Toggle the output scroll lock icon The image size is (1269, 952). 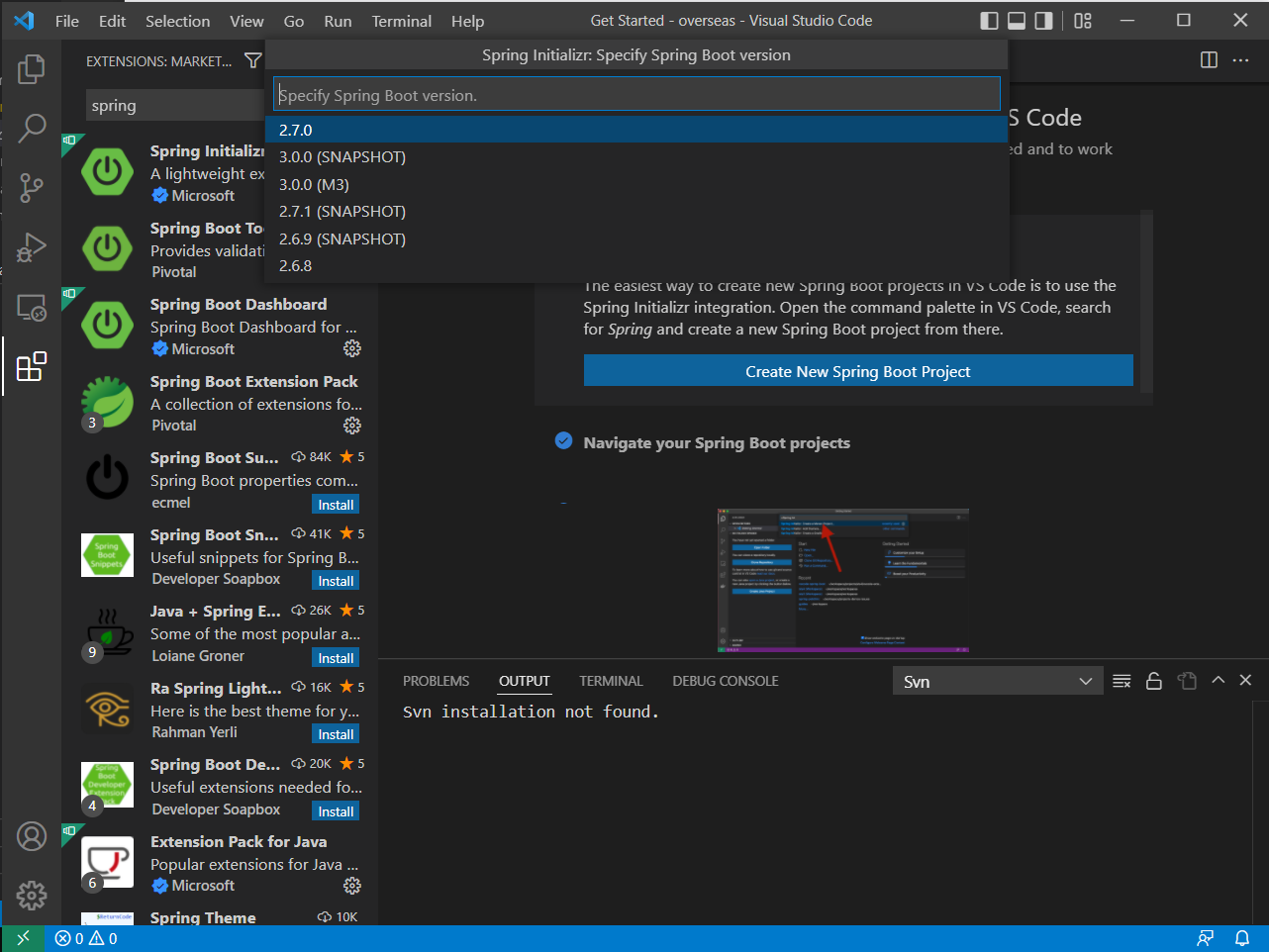pos(1154,681)
